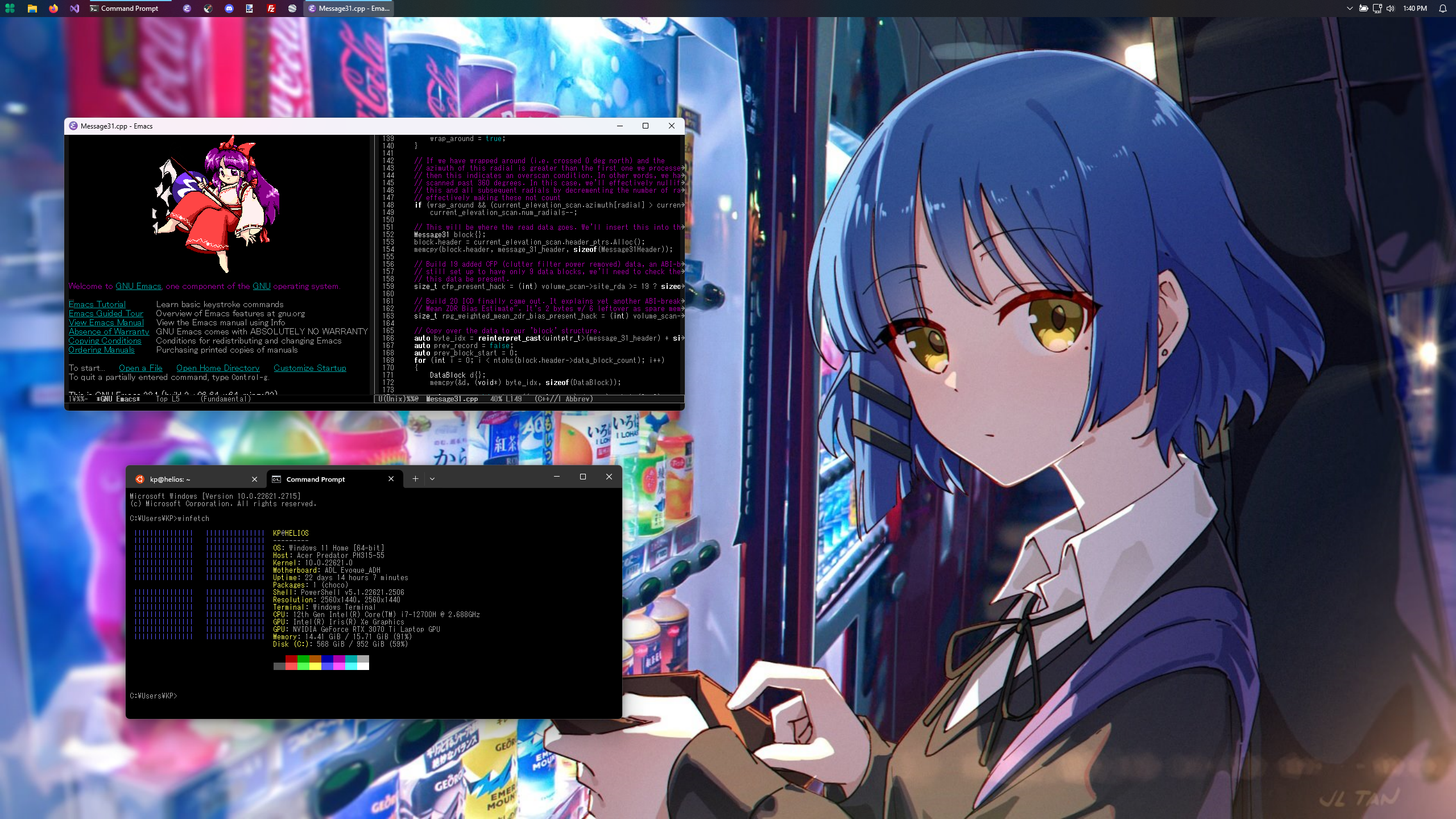Viewport: 1456px width, 819px height.
Task: Click the blue color block in winfetch
Action: coord(327,659)
